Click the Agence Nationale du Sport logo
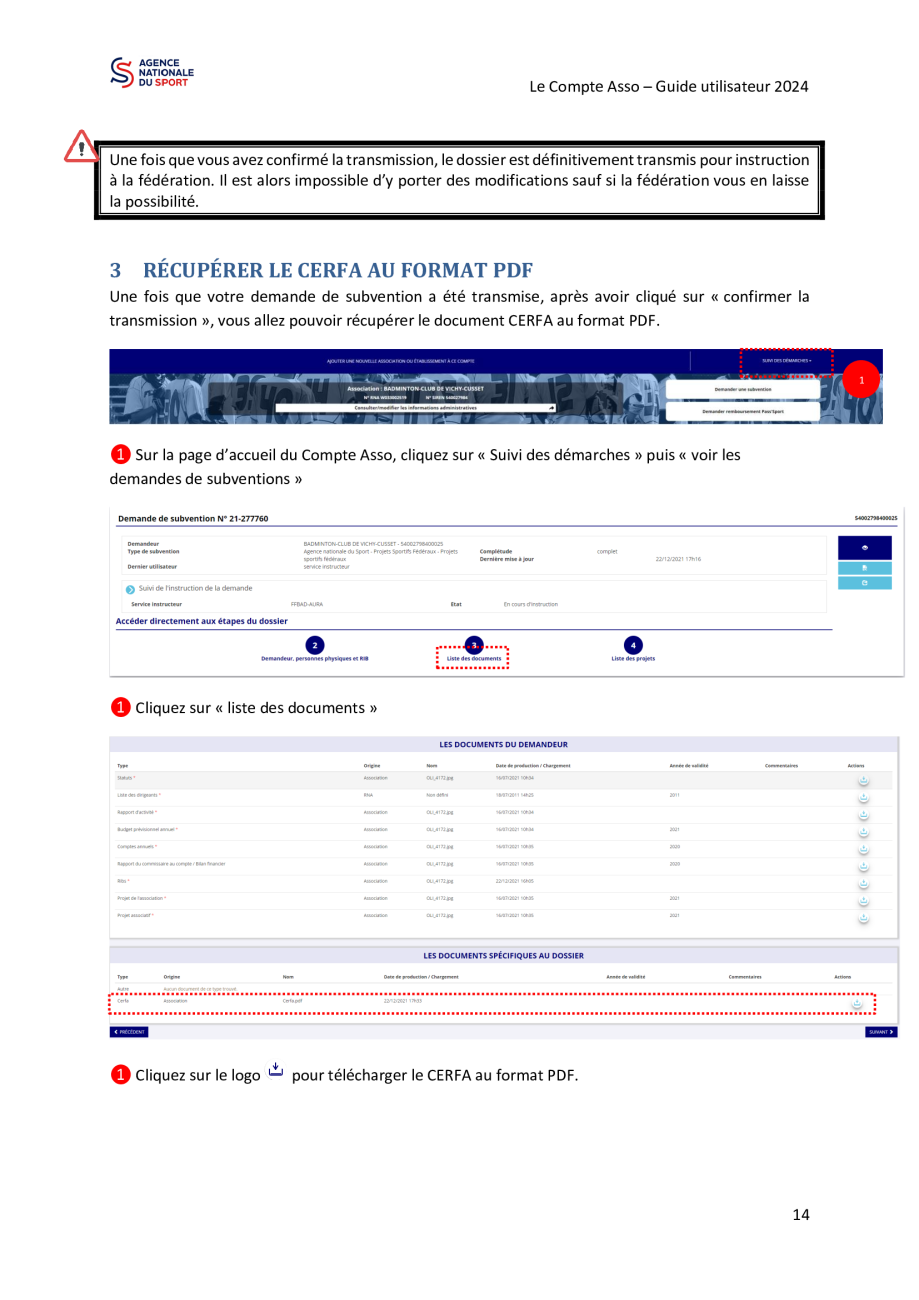Screen dimensions: 919x1300 (153, 74)
